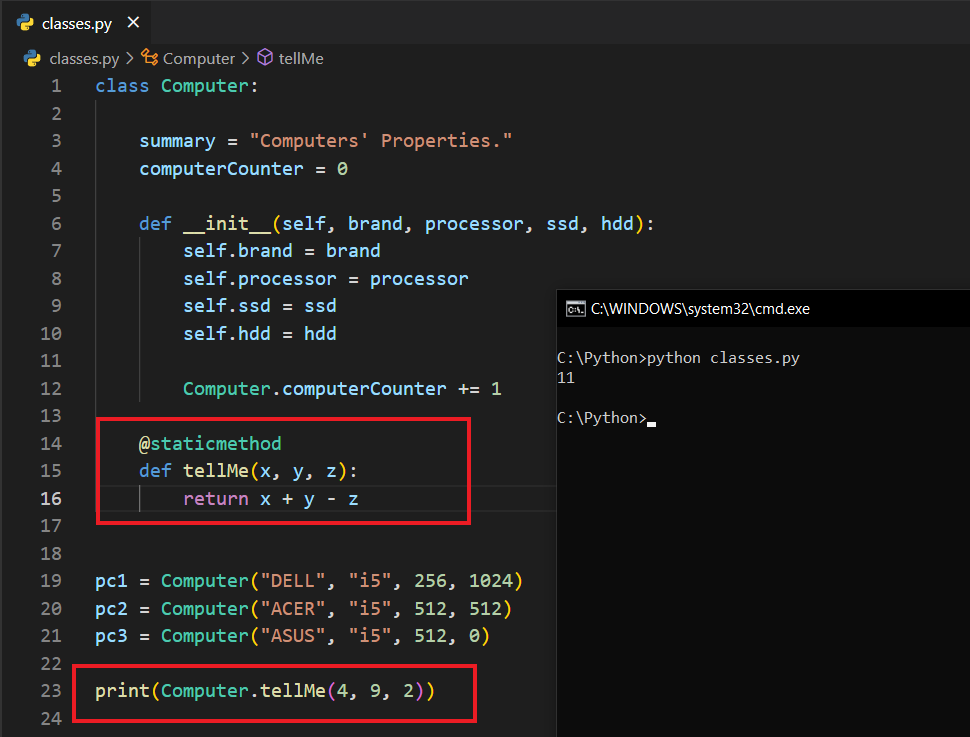Click the __init__ method name

(226, 224)
